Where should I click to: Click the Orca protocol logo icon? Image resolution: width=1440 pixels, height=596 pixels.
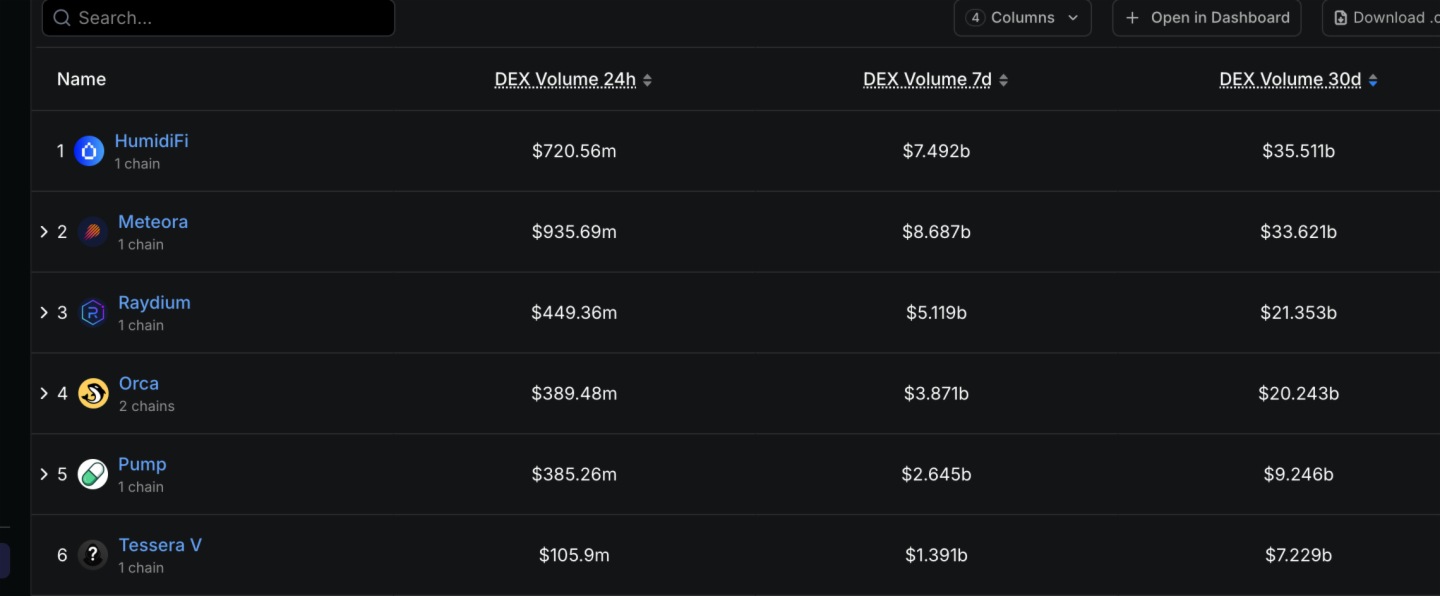pos(92,394)
